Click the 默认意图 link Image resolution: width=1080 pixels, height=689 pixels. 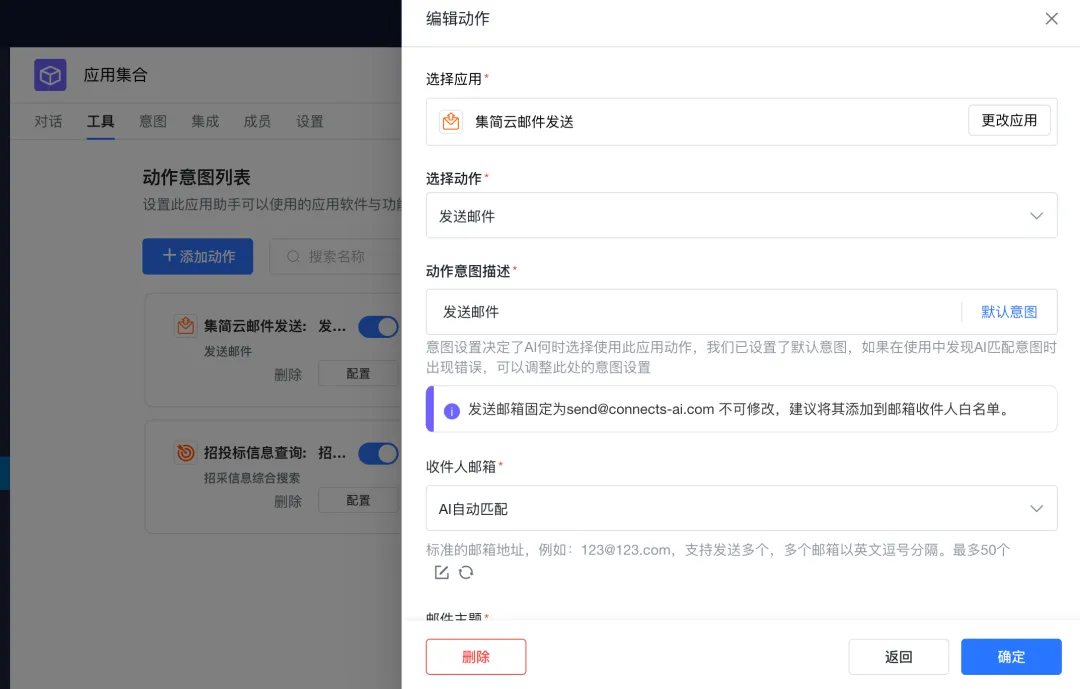tap(1009, 312)
